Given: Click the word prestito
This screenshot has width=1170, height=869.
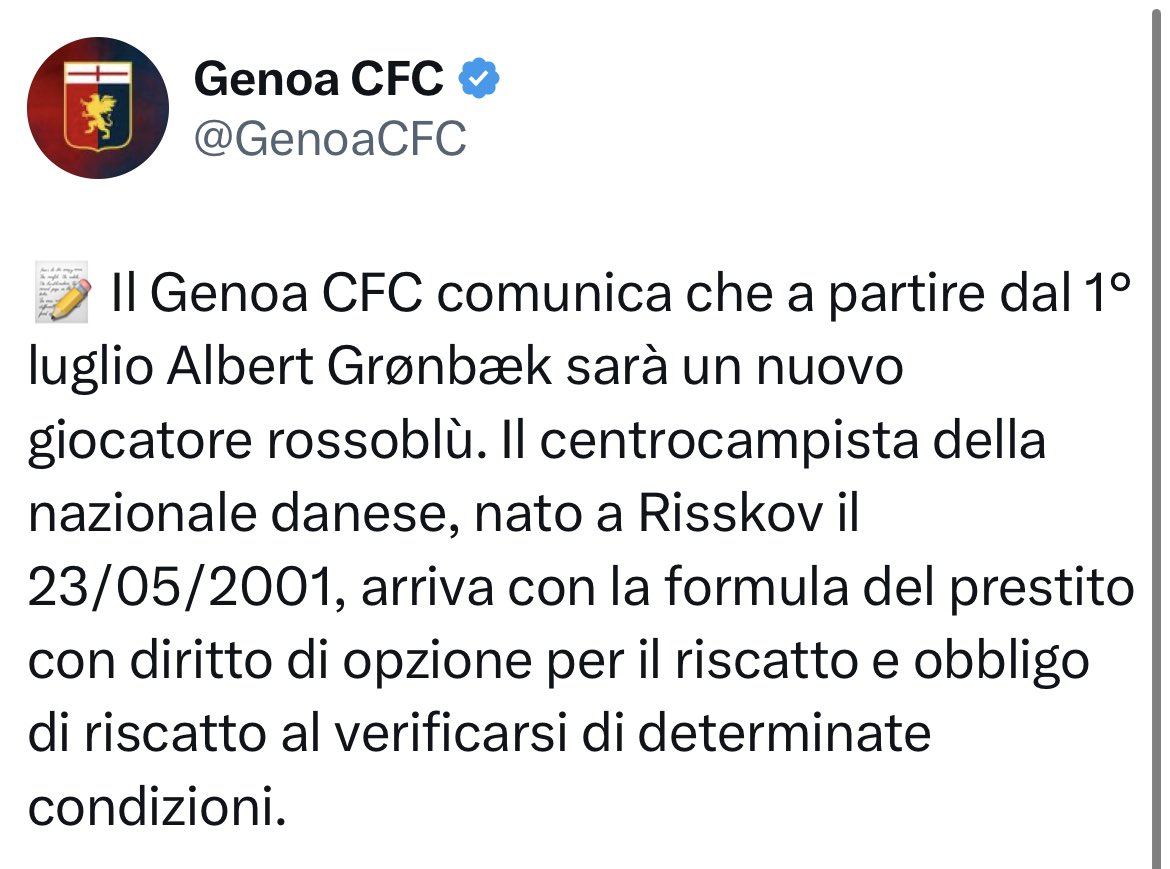Looking at the screenshot, I should point(1042,589).
